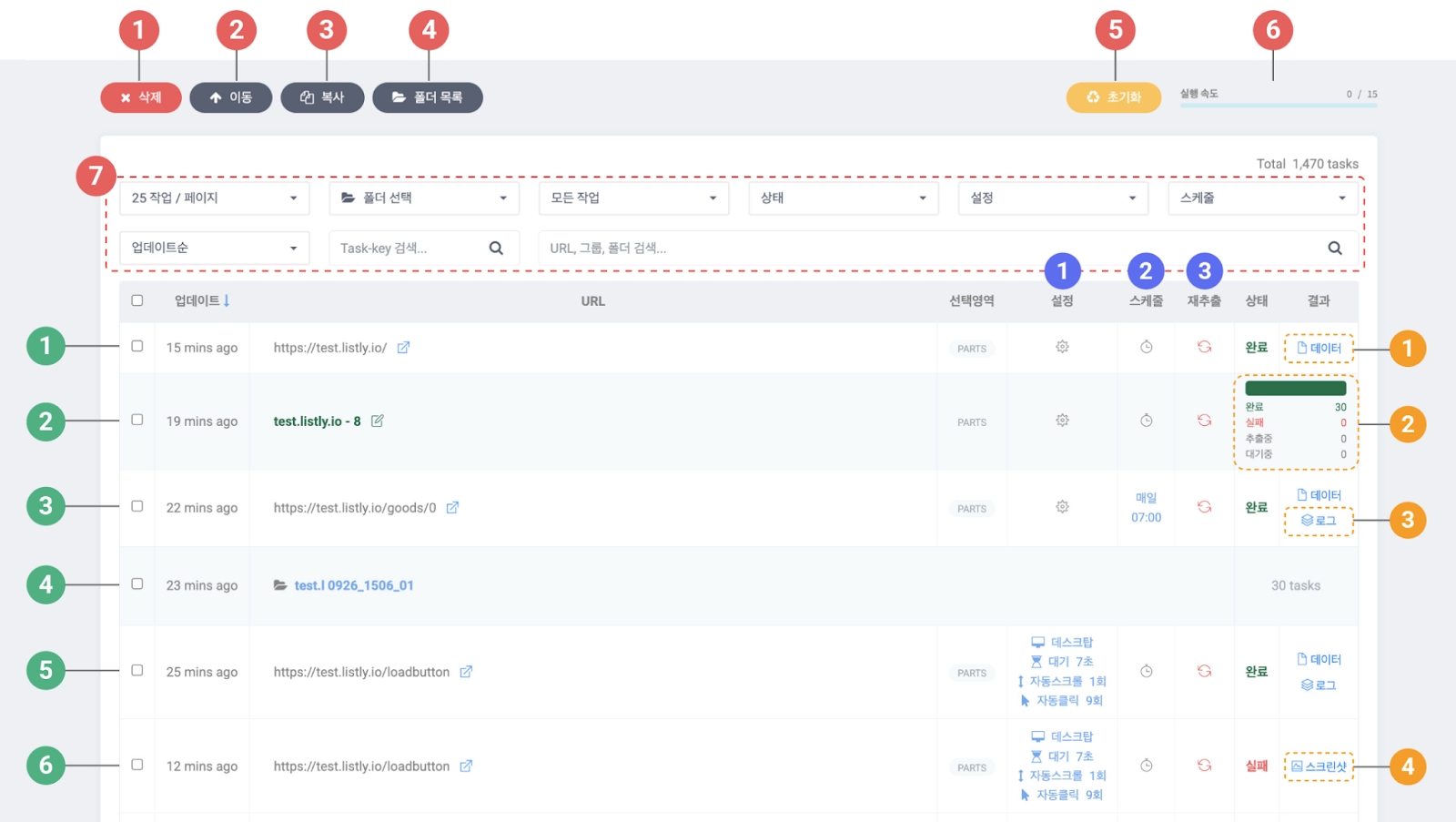Toggle the select-all checkbox in table header
The image size is (1456, 822).
[x=137, y=300]
